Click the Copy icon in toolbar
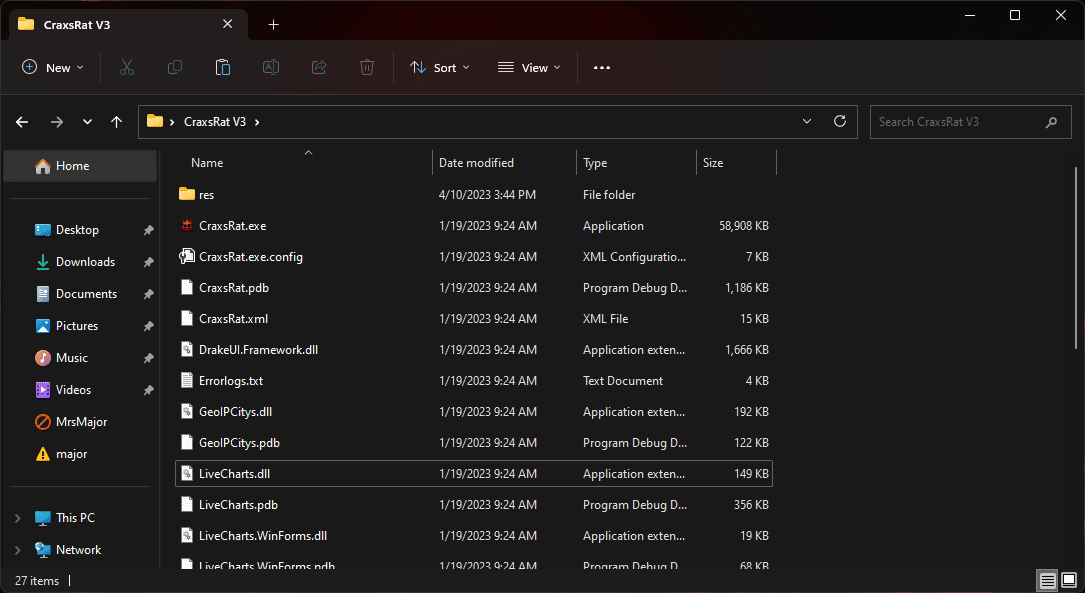This screenshot has width=1085, height=593. (175, 67)
